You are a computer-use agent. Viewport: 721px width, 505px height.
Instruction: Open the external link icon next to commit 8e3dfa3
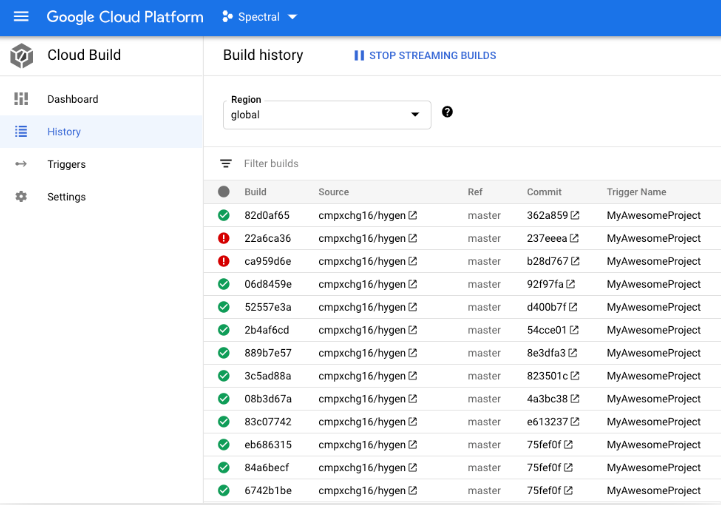[572, 353]
